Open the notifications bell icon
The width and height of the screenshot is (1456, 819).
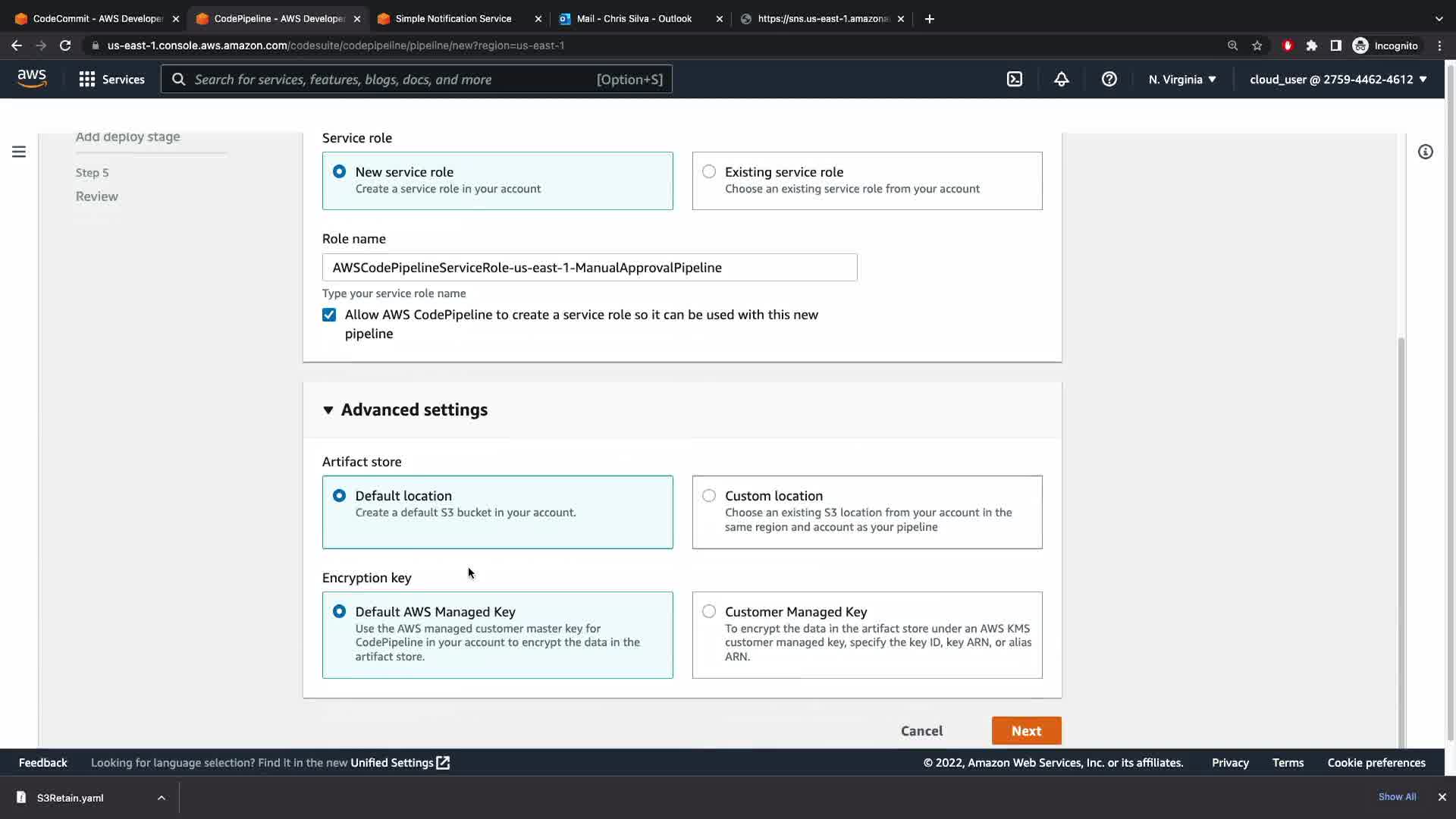[1062, 79]
